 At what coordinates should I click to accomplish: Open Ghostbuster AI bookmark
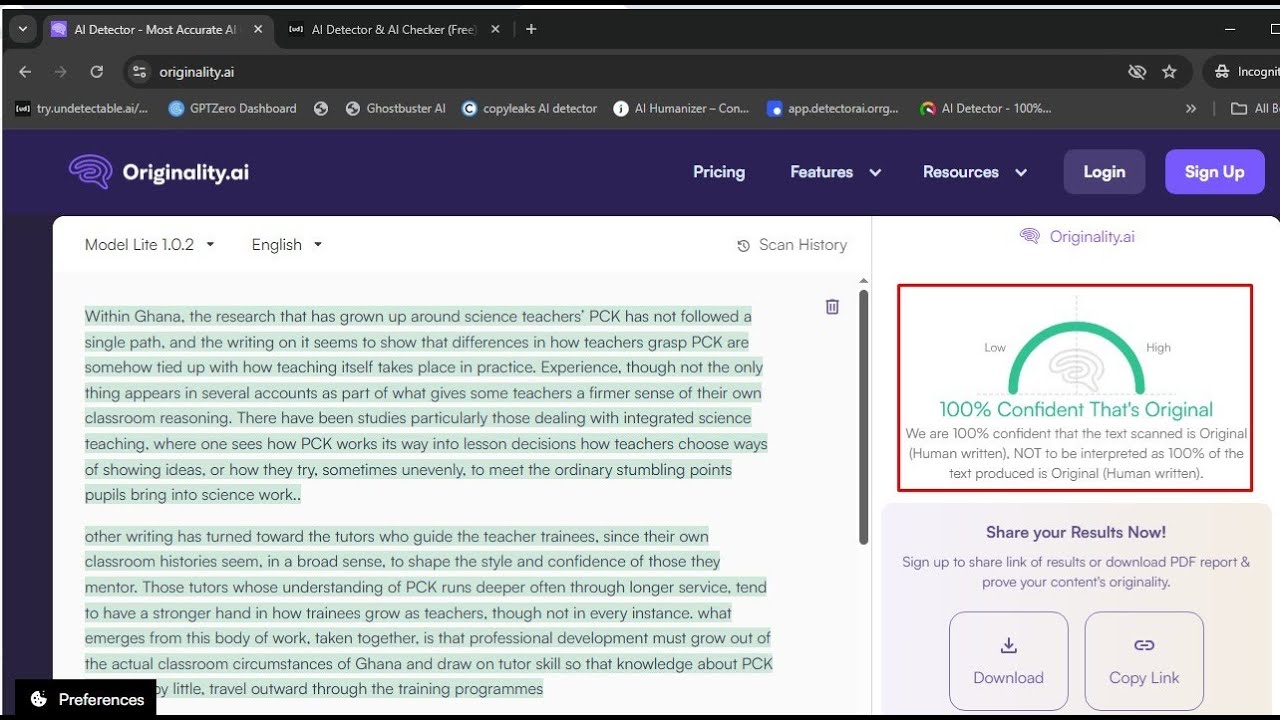[x=396, y=108]
